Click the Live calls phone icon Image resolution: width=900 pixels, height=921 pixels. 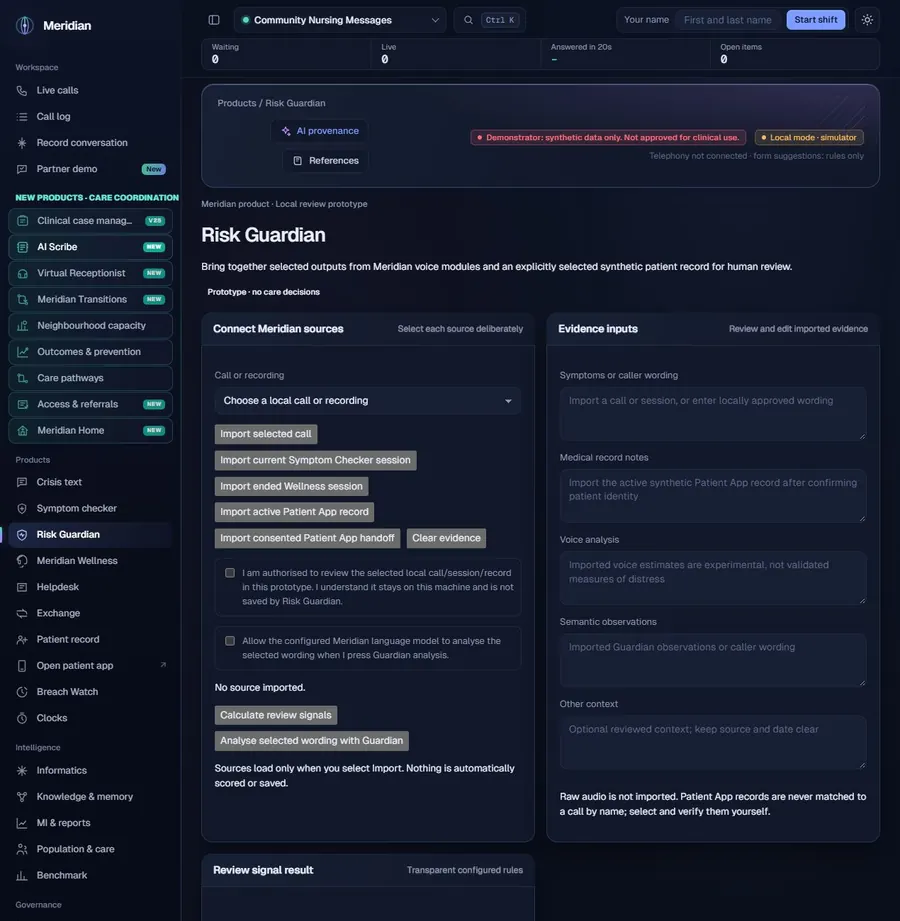click(22, 90)
